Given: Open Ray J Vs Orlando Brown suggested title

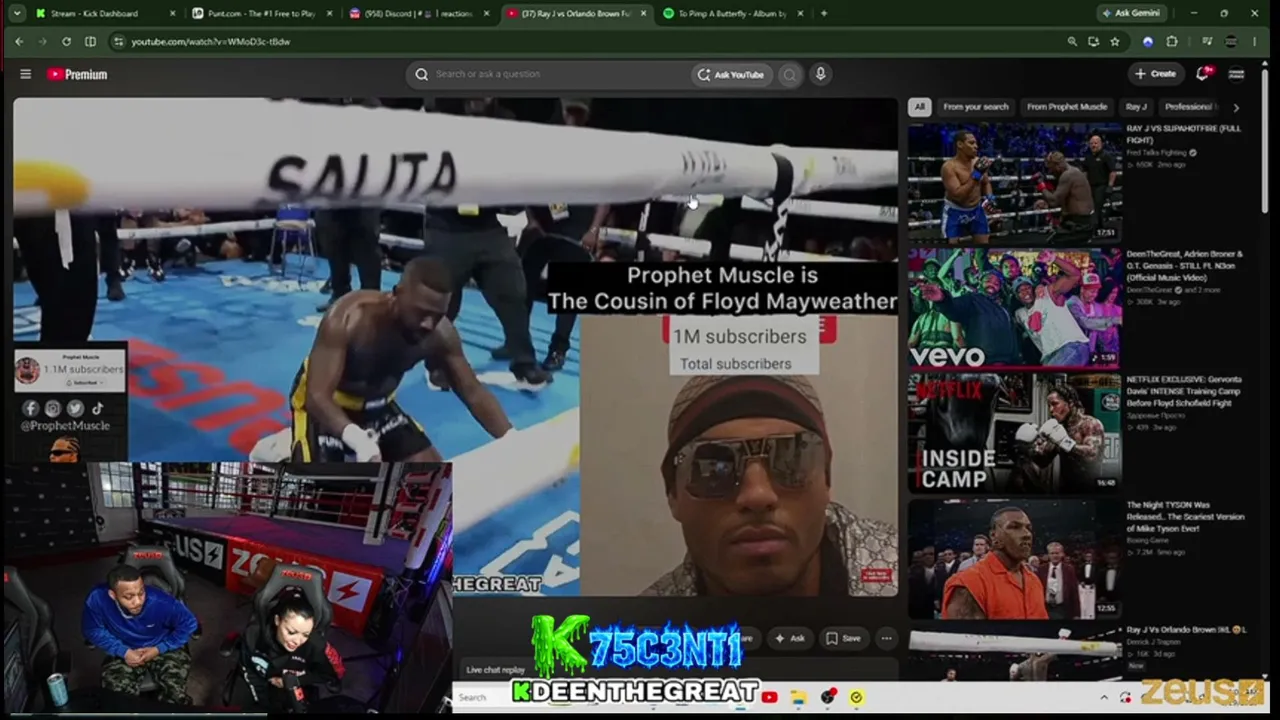Looking at the screenshot, I should [1186, 630].
